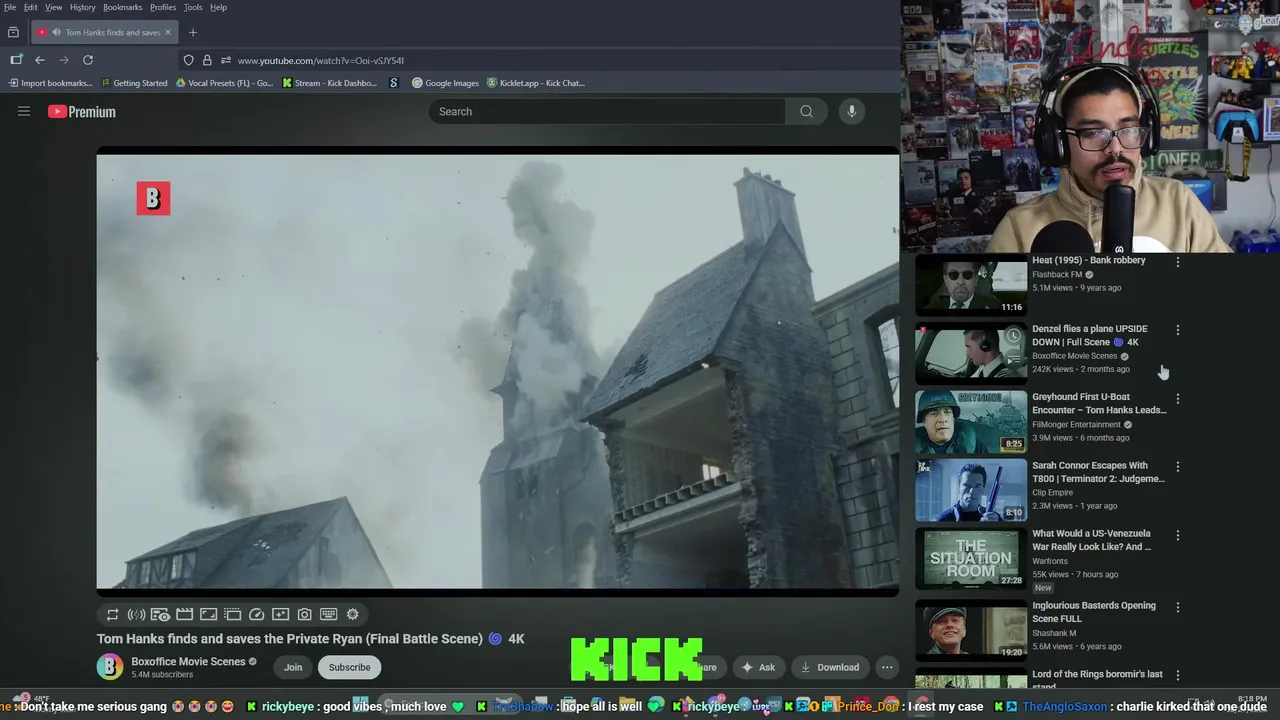
Task: Open the Help menu
Action: click(218, 7)
